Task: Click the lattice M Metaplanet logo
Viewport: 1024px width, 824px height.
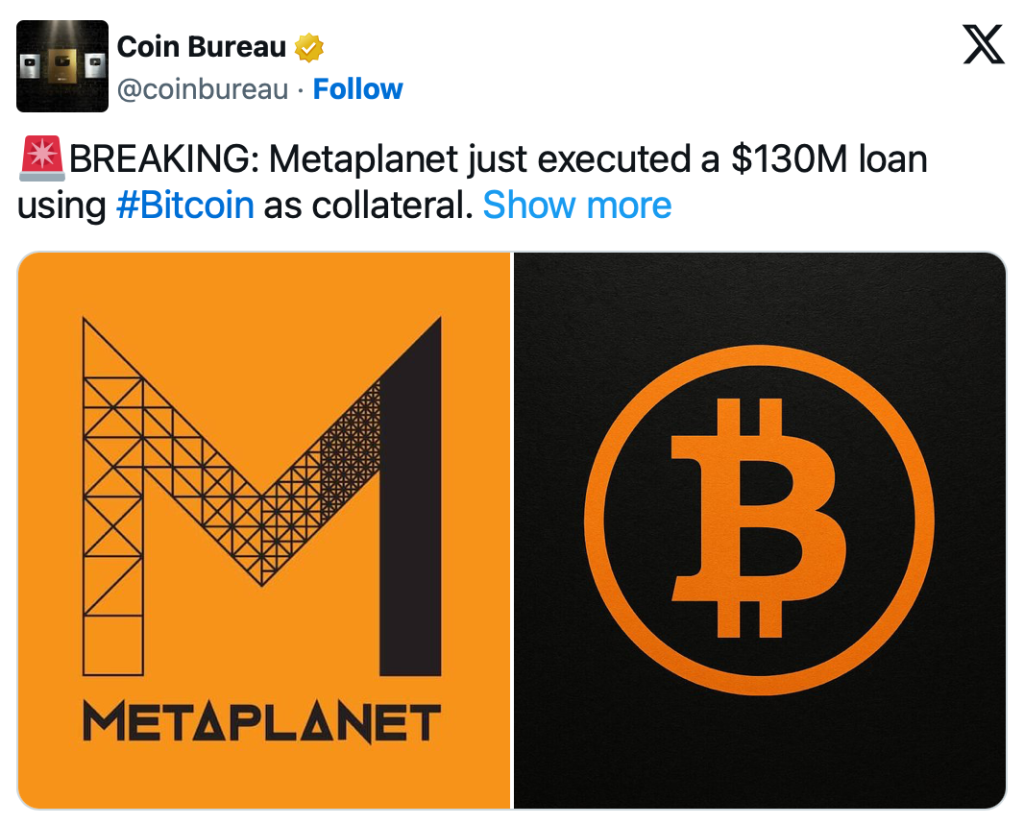Action: (261, 495)
